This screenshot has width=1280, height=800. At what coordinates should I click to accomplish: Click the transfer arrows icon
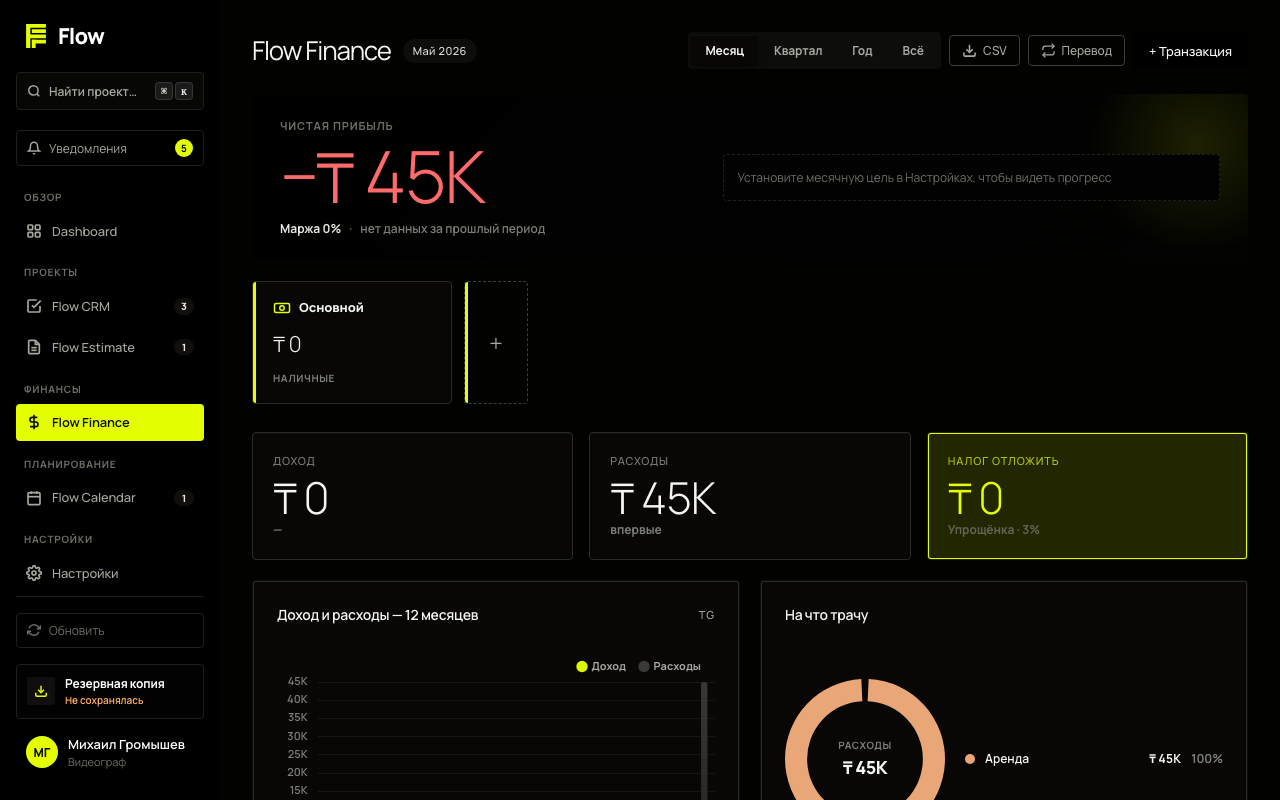1048,51
